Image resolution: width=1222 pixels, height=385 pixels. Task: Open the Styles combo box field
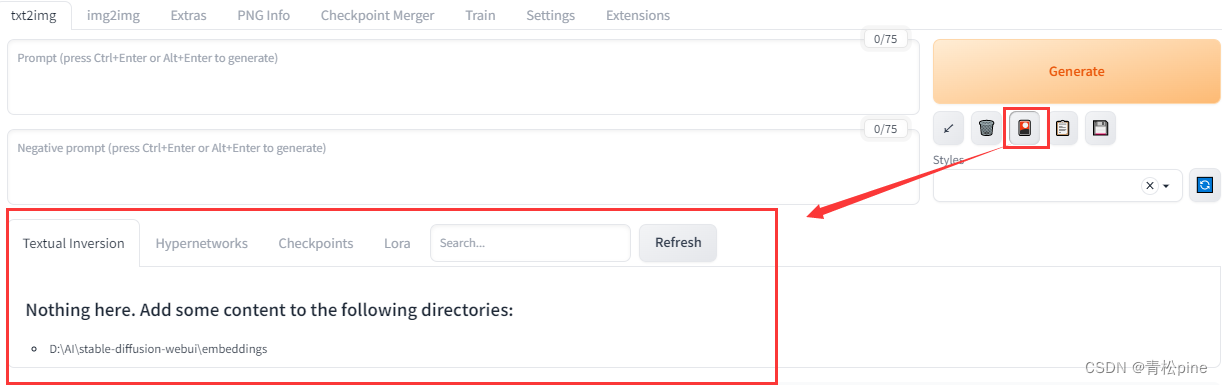(1057, 186)
